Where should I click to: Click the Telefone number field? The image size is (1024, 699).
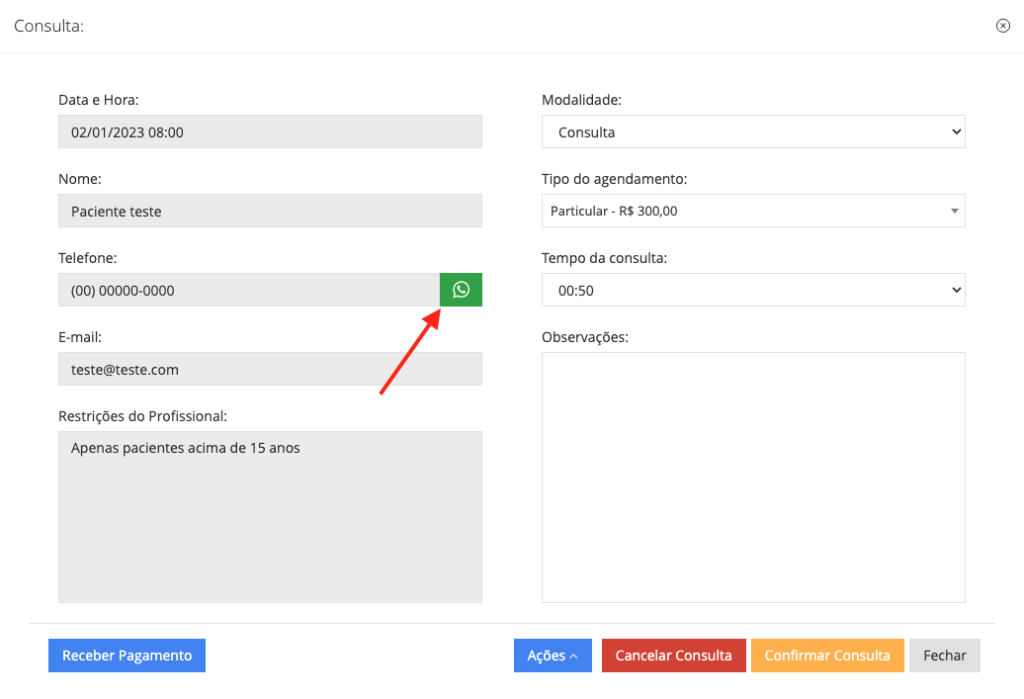pyautogui.click(x=249, y=290)
